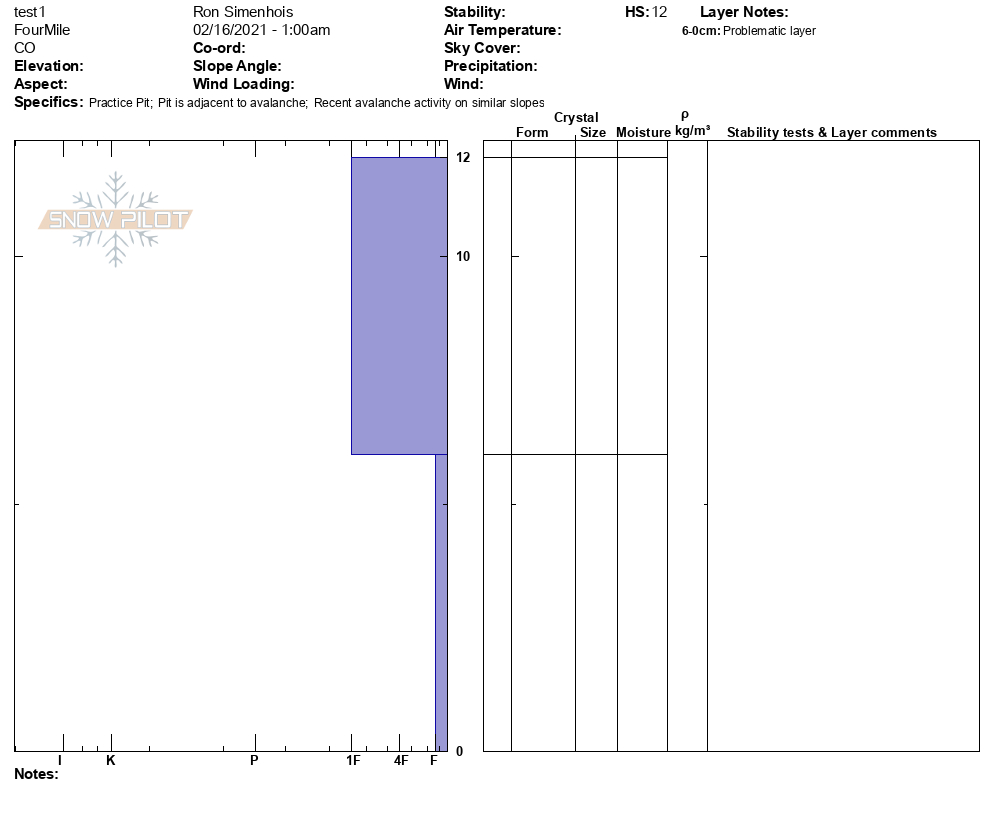This screenshot has height=840, width=994.
Task: Click the Specifics practice pit description line
Action: 316,102
